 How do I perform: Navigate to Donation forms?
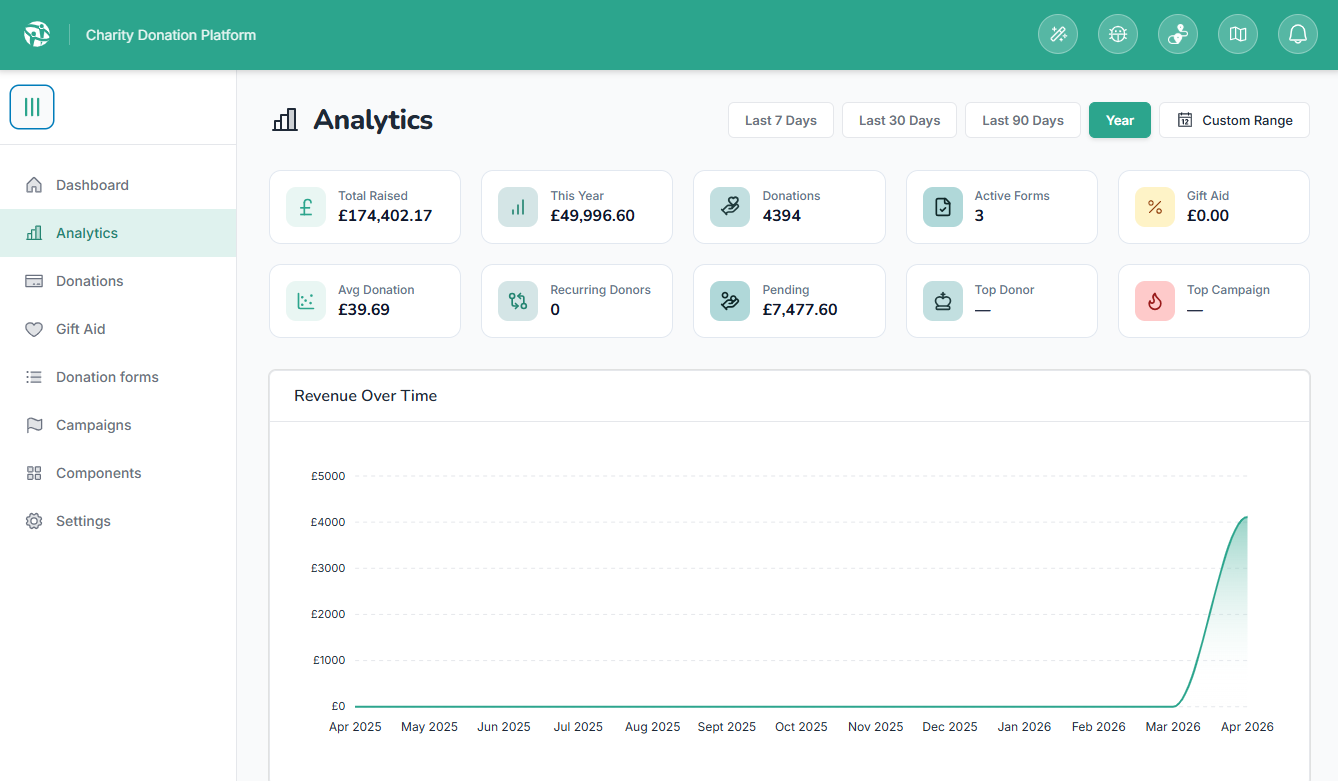click(x=107, y=377)
